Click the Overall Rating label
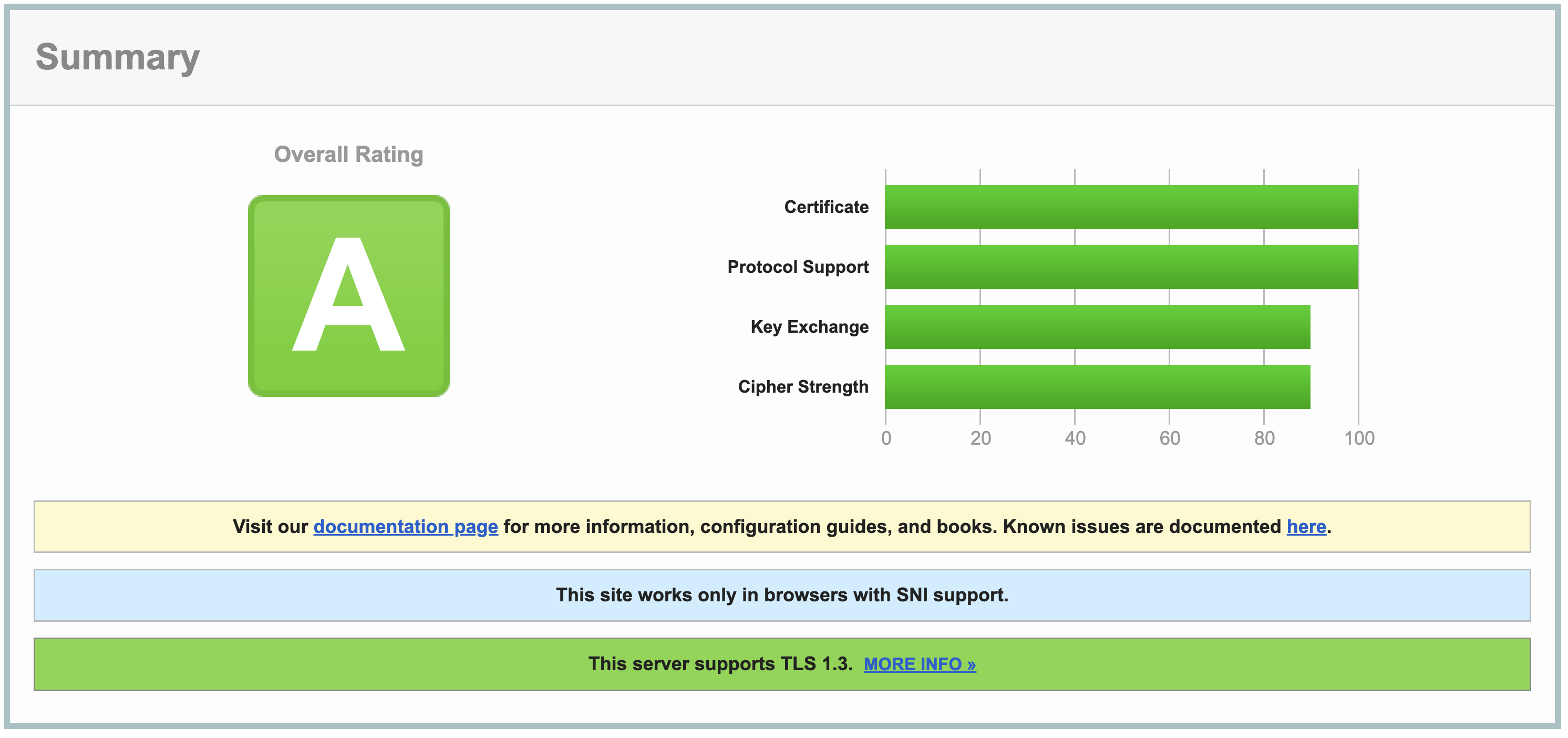1568x738 pixels. tap(348, 153)
